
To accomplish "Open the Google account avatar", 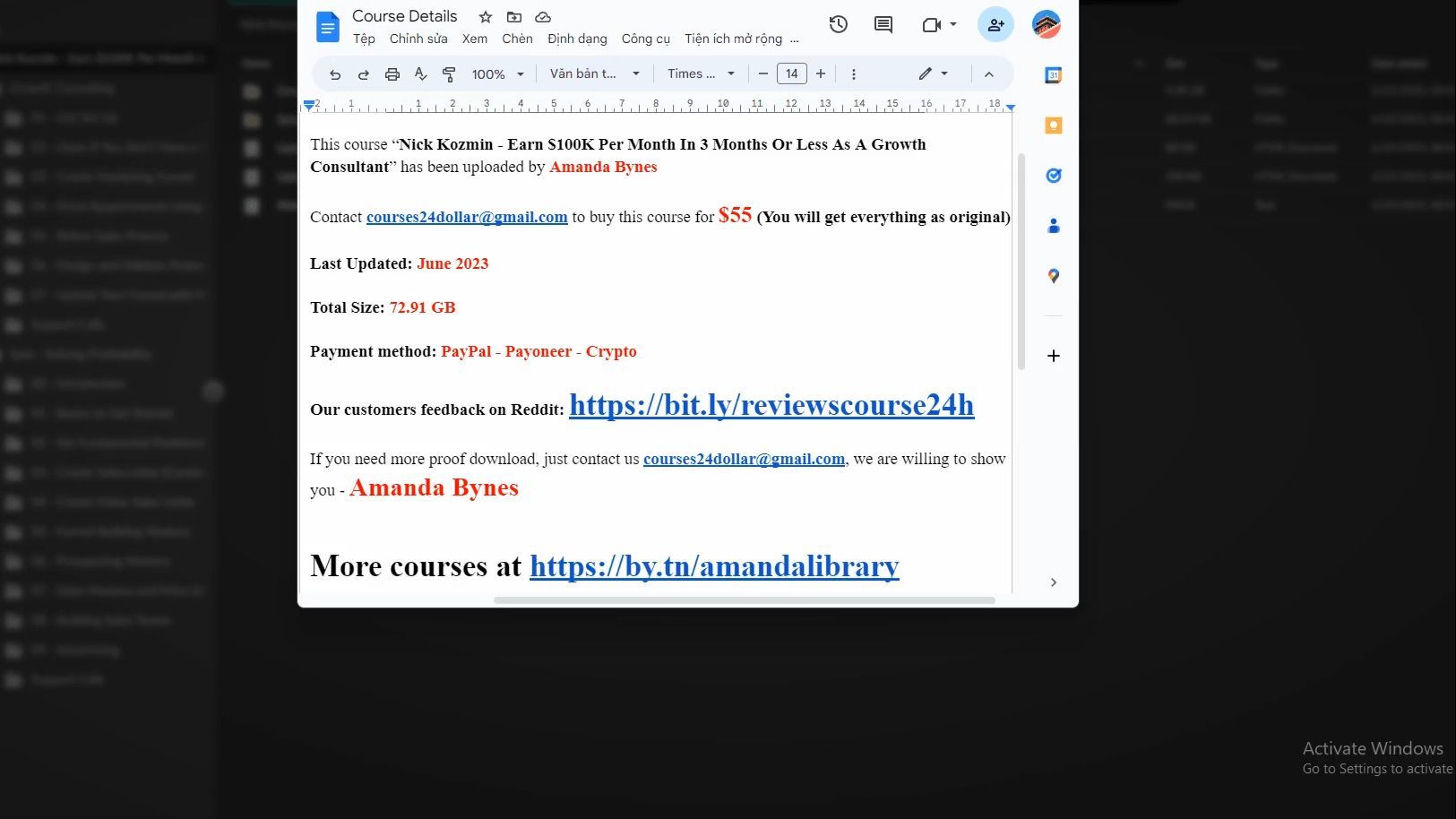I will coord(1047,25).
